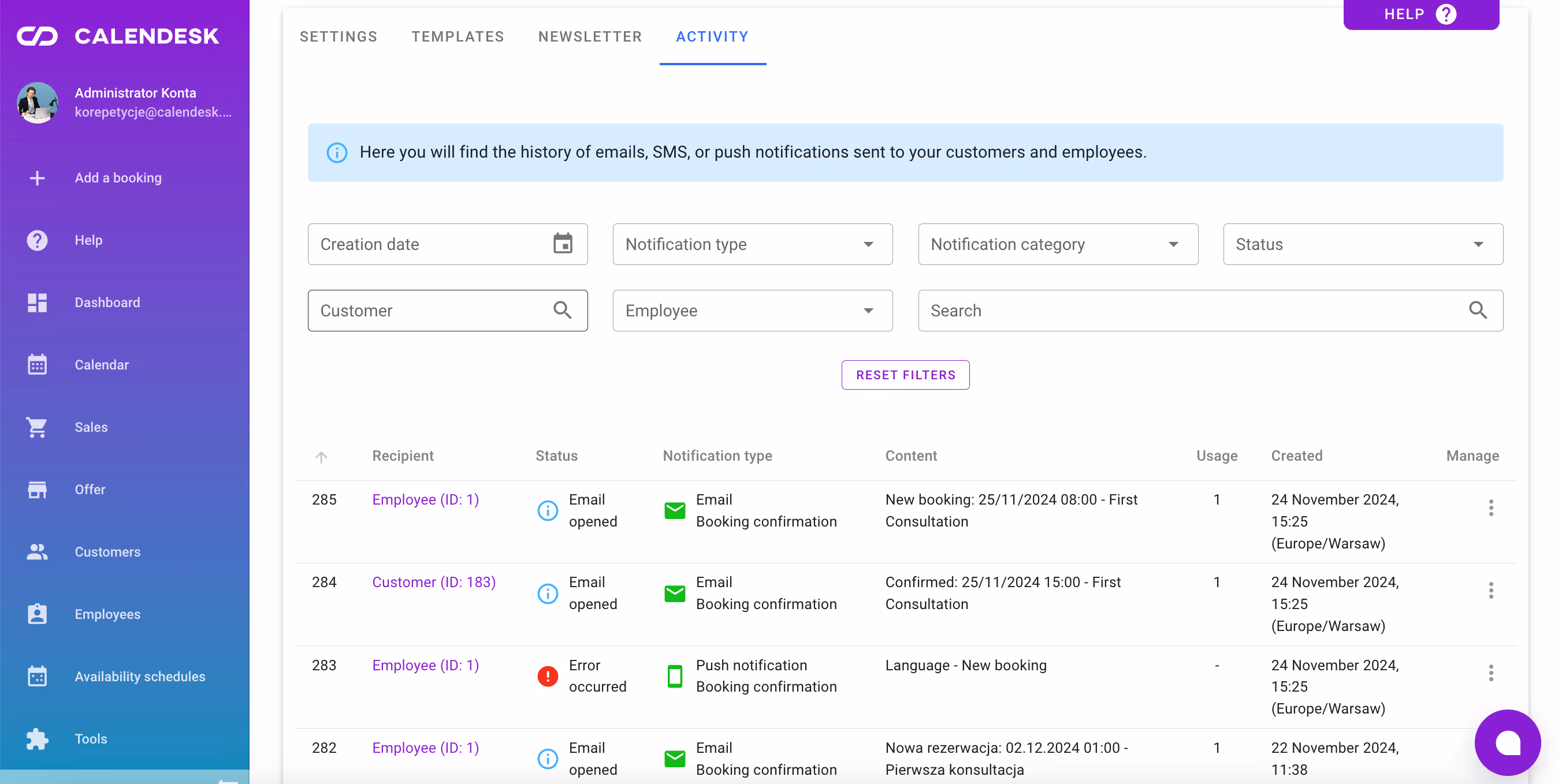Click the sort arrow in table header
Screen dimensions: 1562x784
tap(321, 457)
